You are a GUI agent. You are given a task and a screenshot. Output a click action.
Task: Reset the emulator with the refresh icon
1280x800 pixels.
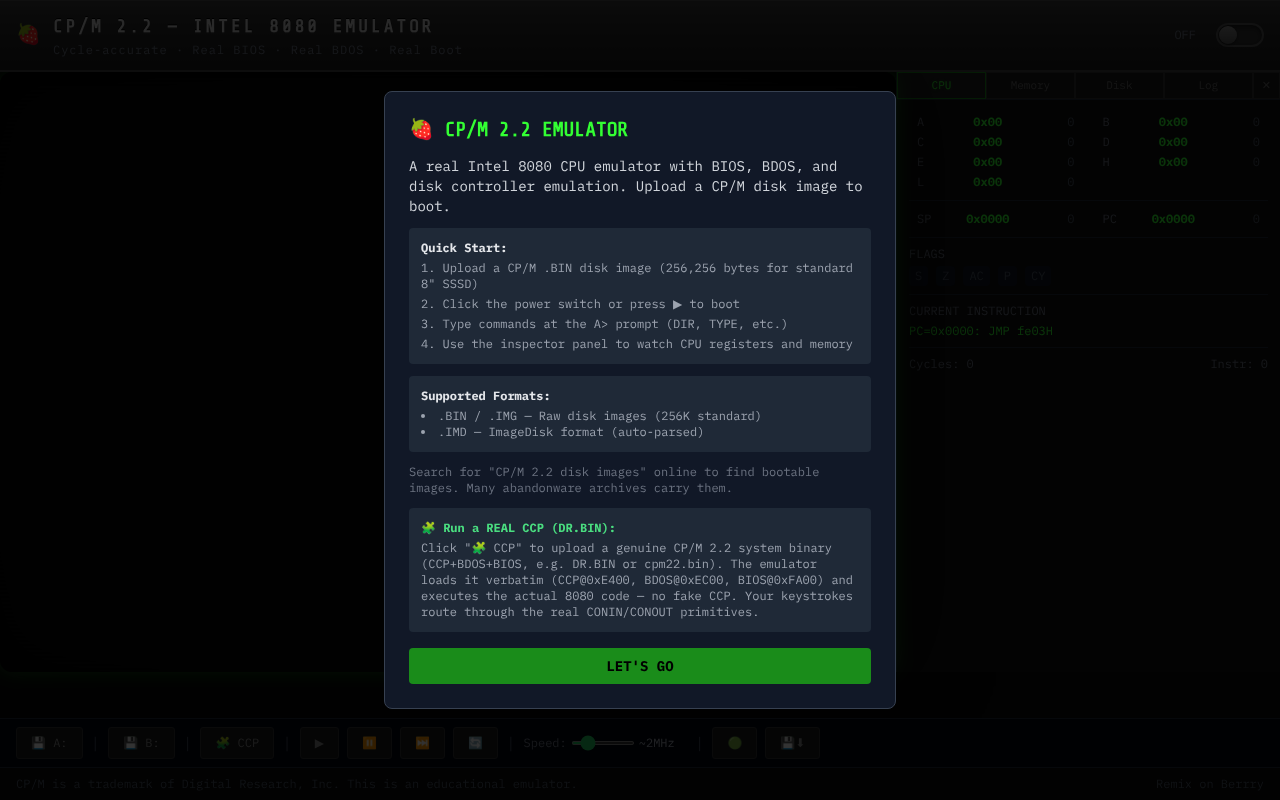pyautogui.click(x=475, y=743)
